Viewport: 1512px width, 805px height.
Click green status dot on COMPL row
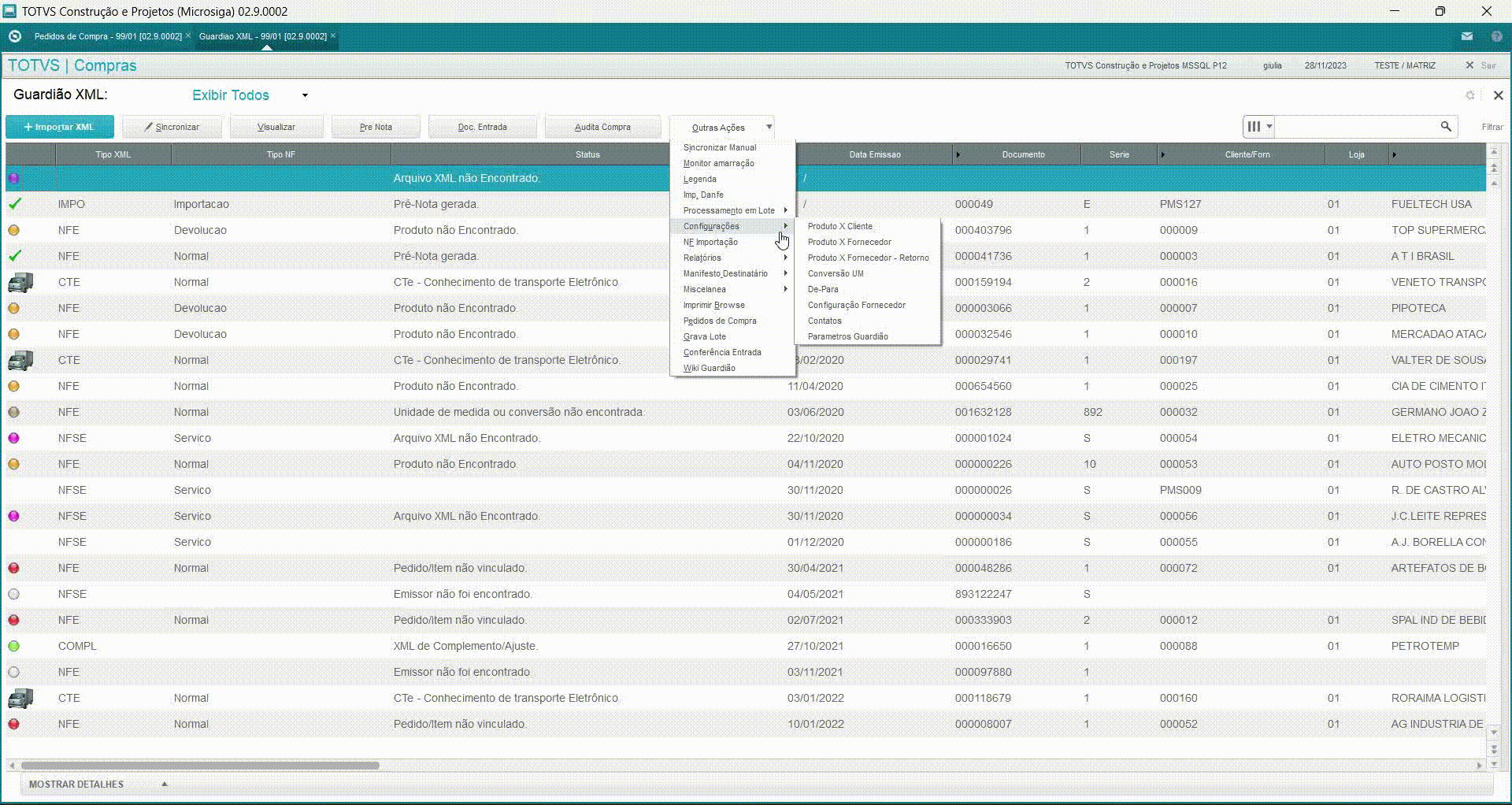[13, 646]
